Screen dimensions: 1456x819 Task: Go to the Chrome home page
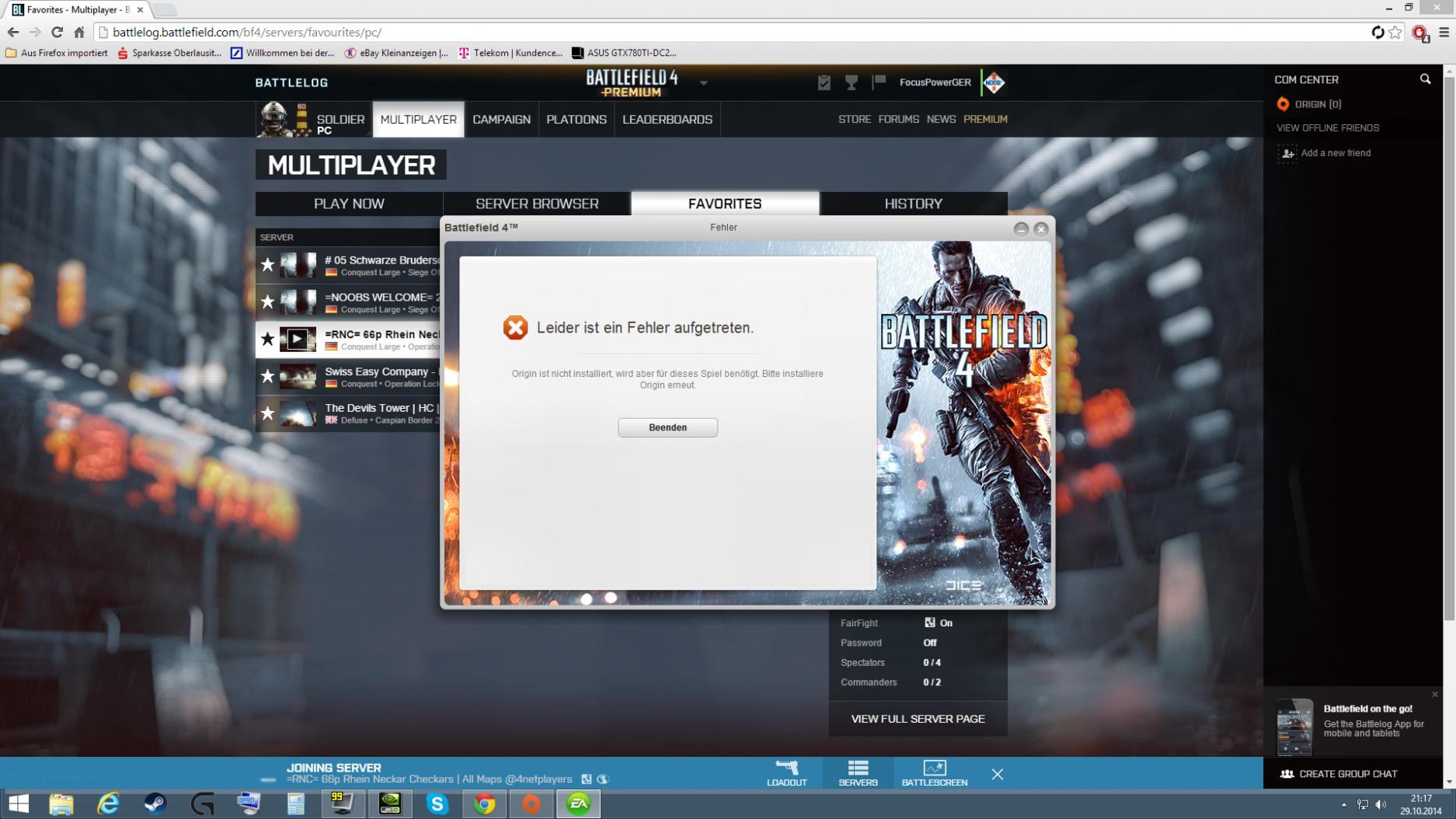coord(79,33)
